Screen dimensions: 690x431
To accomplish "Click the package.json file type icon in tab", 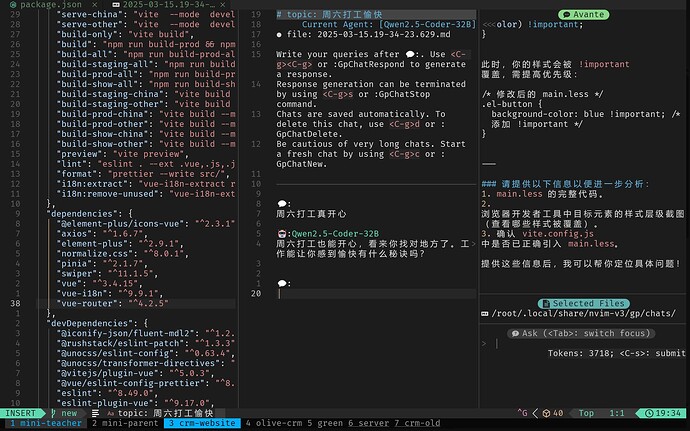I will pyautogui.click(x=13, y=4).
